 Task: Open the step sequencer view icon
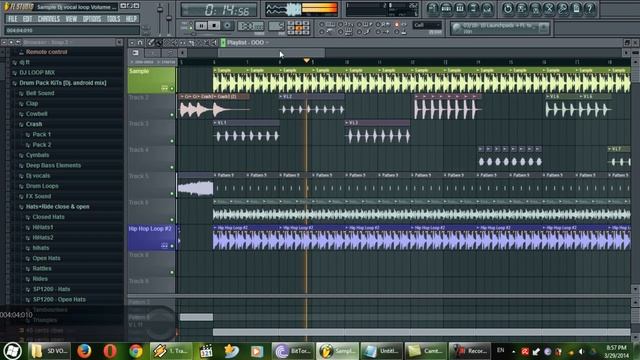click(x=447, y=8)
